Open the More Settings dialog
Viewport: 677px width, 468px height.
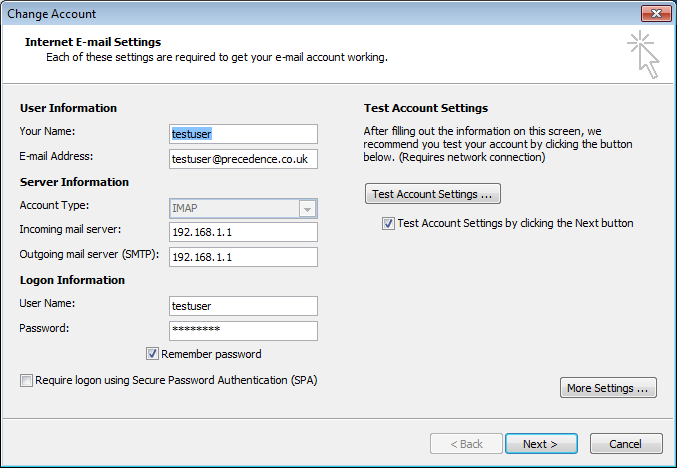(608, 388)
